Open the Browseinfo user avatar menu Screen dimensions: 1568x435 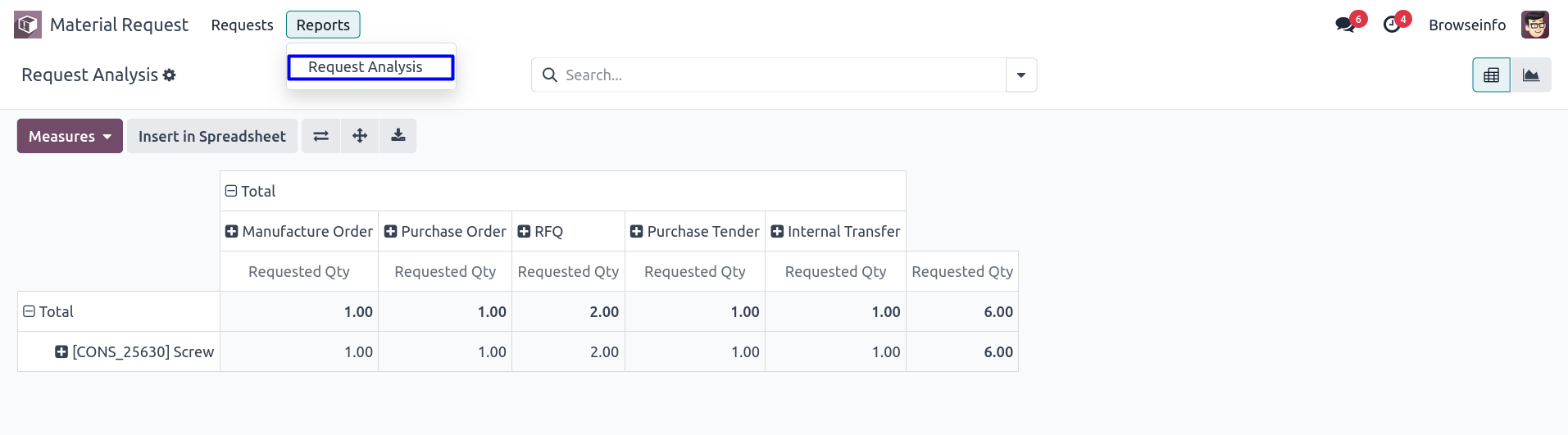(x=1534, y=25)
